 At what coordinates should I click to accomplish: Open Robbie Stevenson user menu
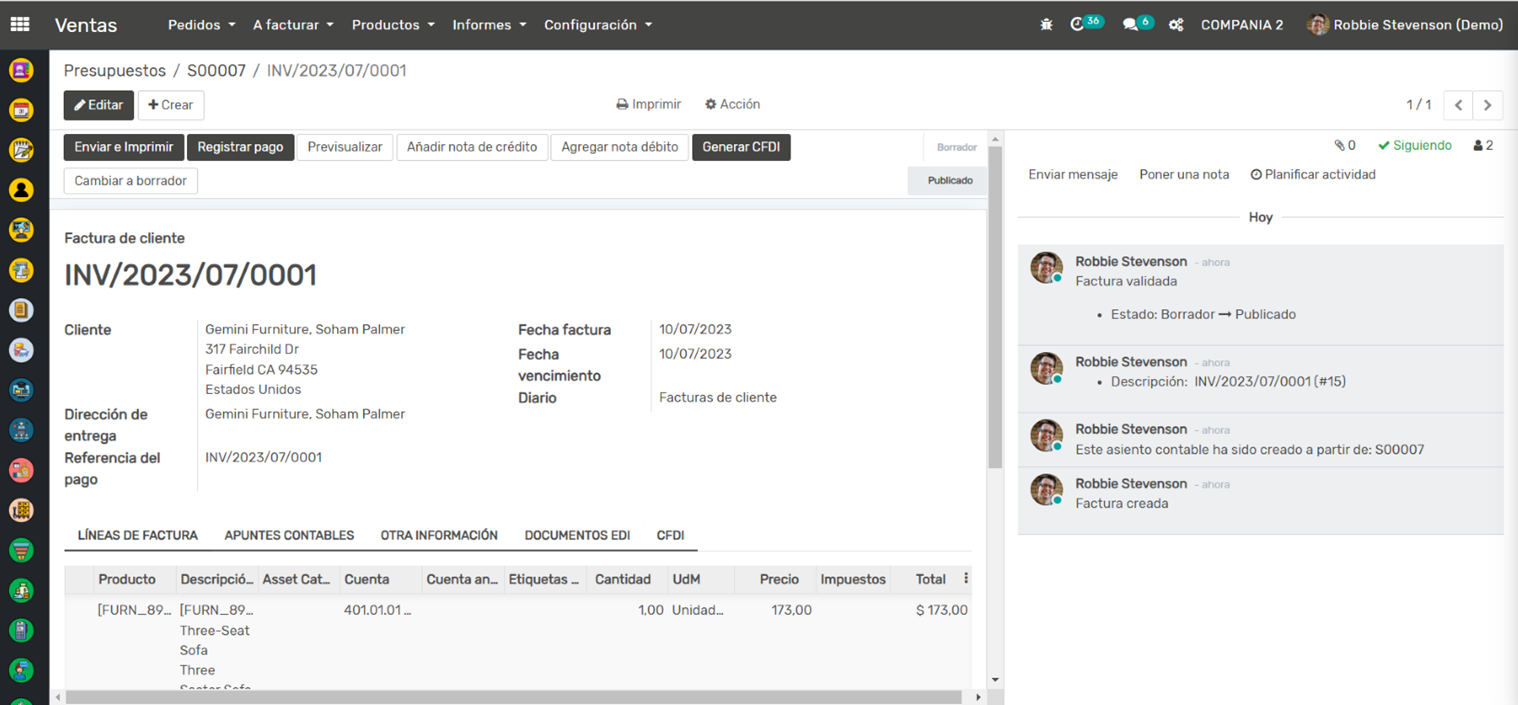[x=1405, y=25]
